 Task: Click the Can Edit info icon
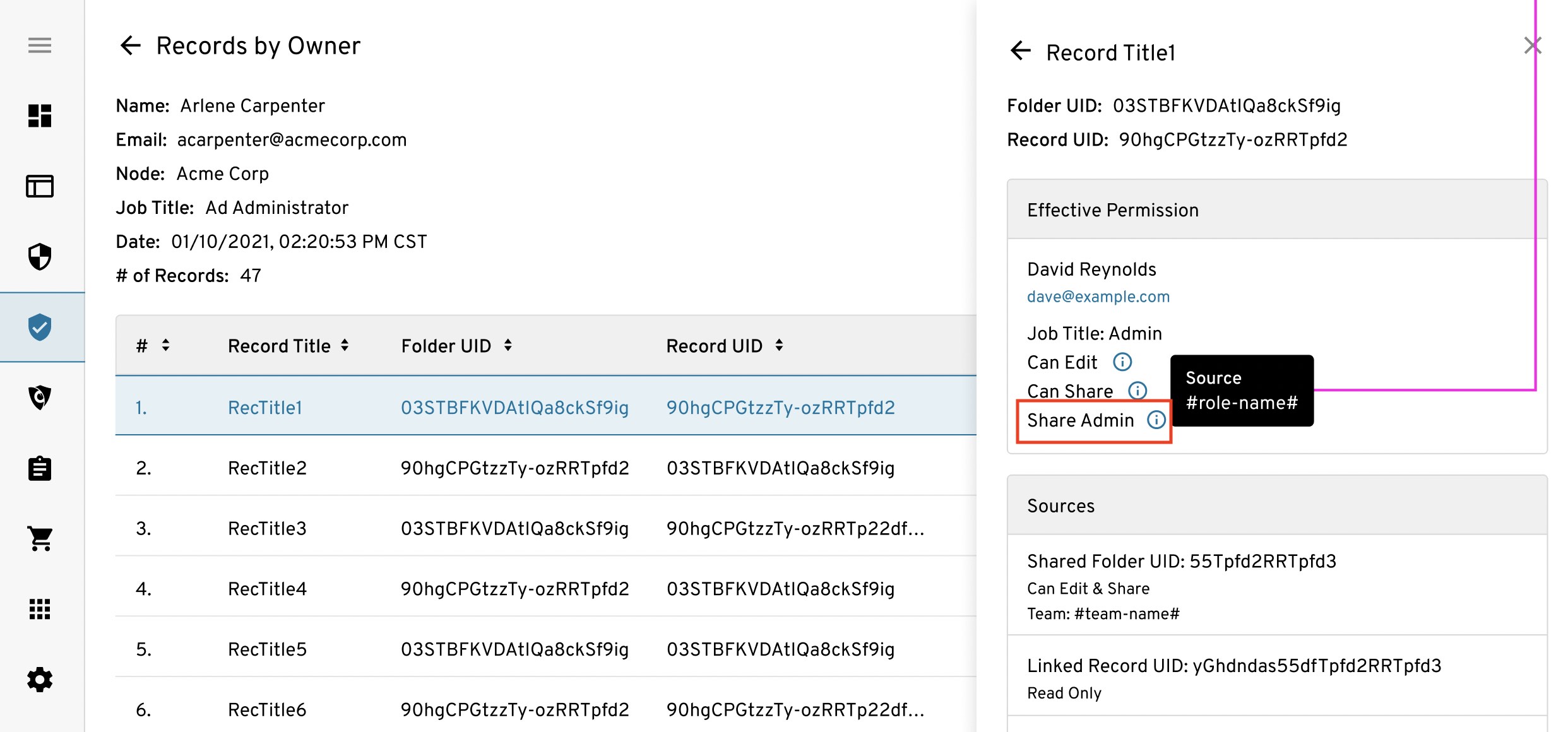click(1122, 362)
